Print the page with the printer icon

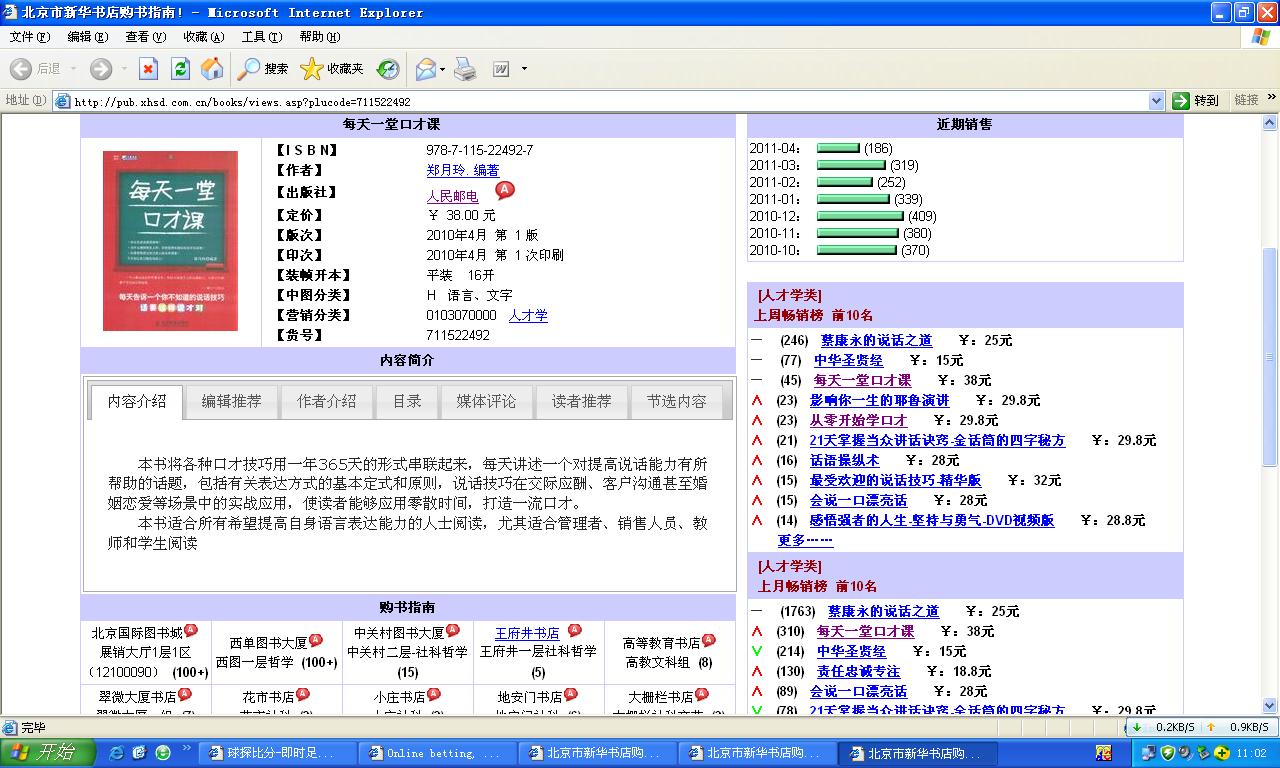[x=465, y=69]
